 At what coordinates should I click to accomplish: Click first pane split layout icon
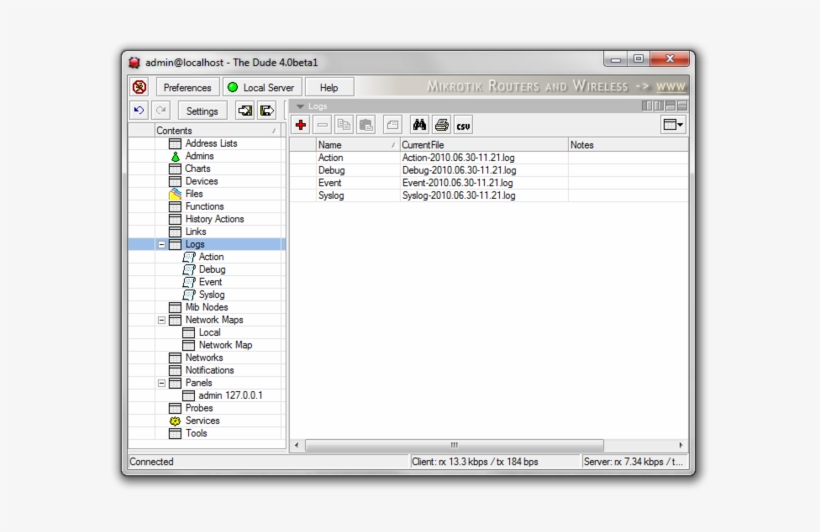[x=647, y=106]
